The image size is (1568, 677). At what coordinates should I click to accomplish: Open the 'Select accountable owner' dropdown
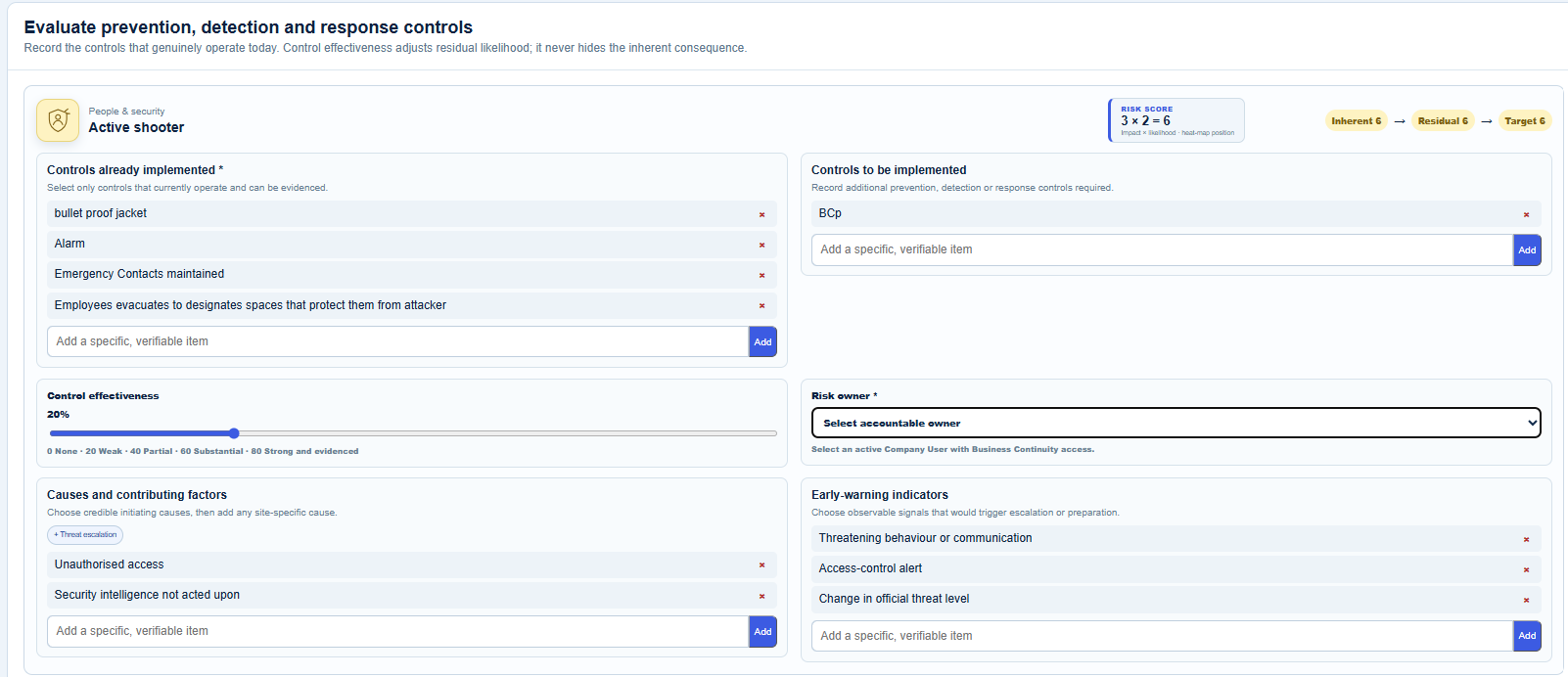(1176, 423)
